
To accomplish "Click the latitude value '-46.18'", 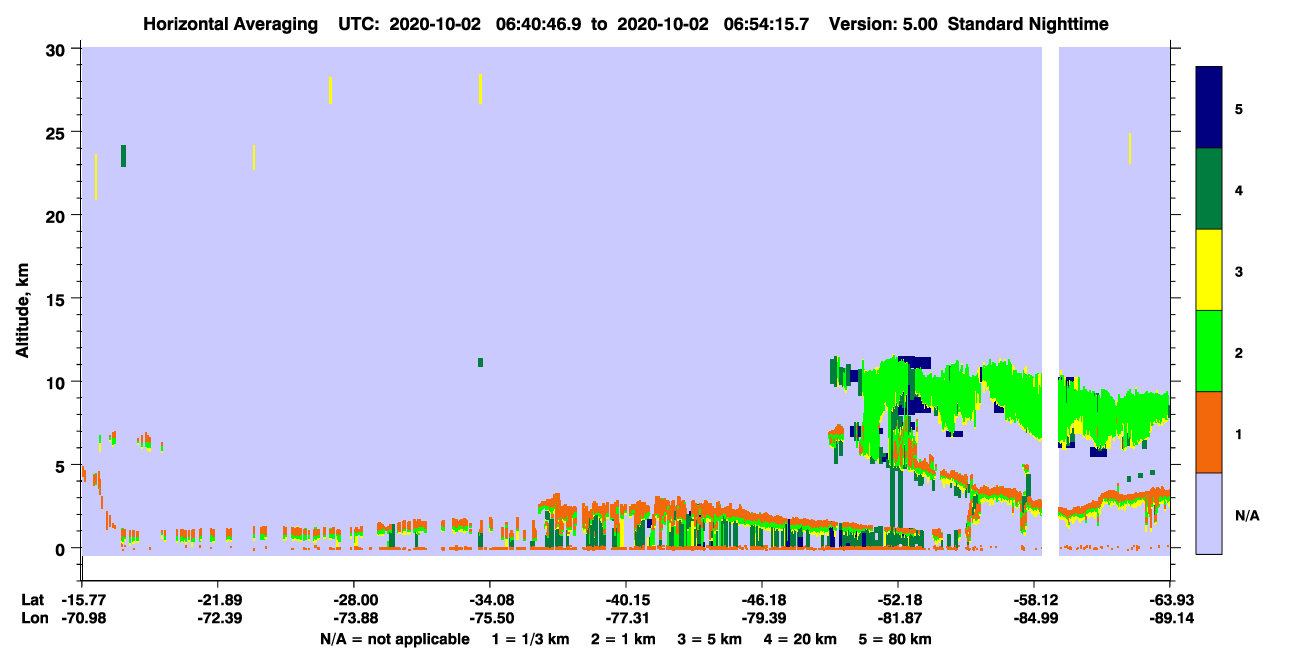I will [762, 600].
